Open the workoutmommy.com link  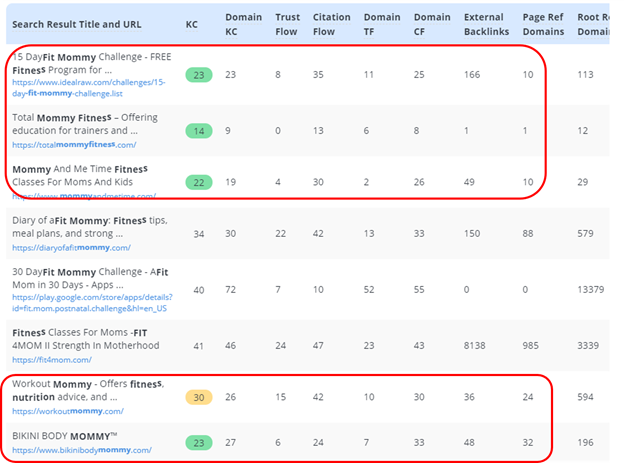(68, 411)
